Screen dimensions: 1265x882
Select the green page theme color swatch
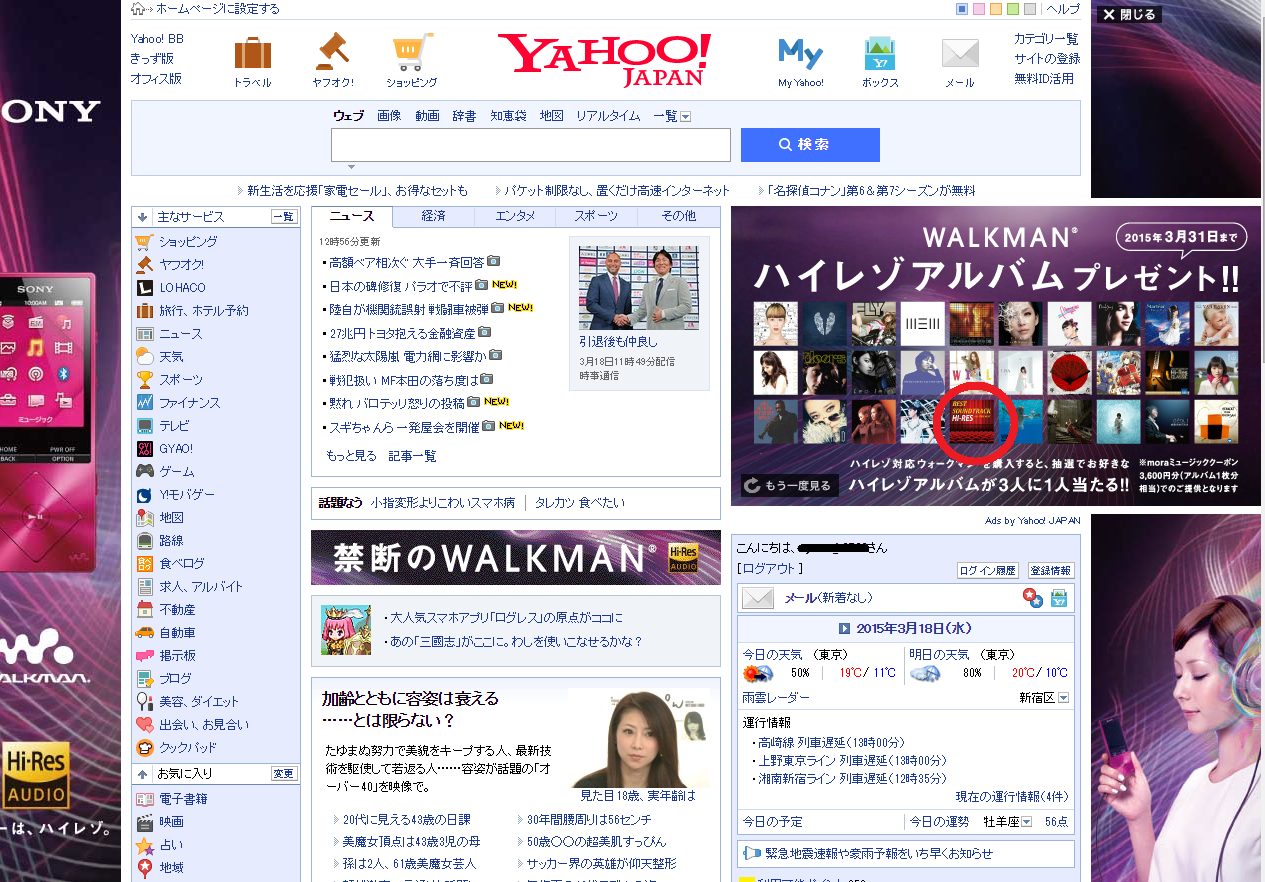click(1013, 9)
